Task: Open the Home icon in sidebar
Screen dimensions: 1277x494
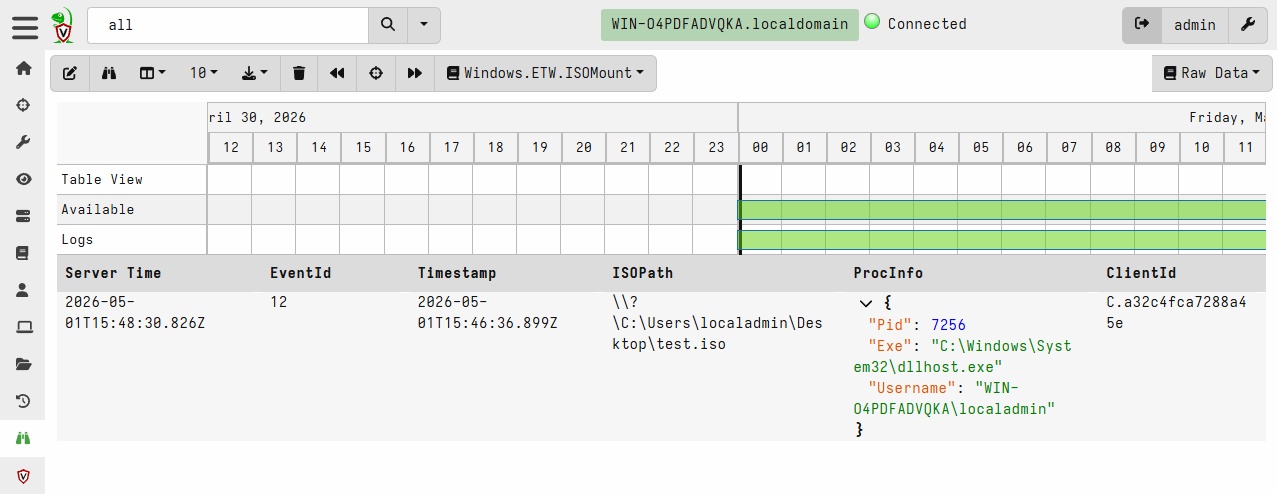Action: pyautogui.click(x=23, y=68)
